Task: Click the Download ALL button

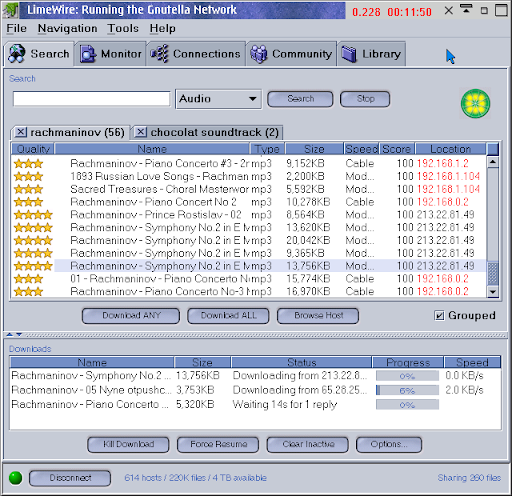Action: (x=228, y=315)
